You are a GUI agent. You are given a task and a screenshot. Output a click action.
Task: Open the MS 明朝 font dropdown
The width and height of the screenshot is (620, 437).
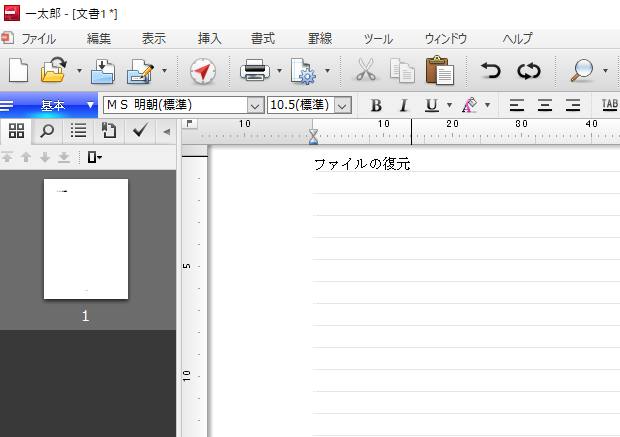[254, 105]
